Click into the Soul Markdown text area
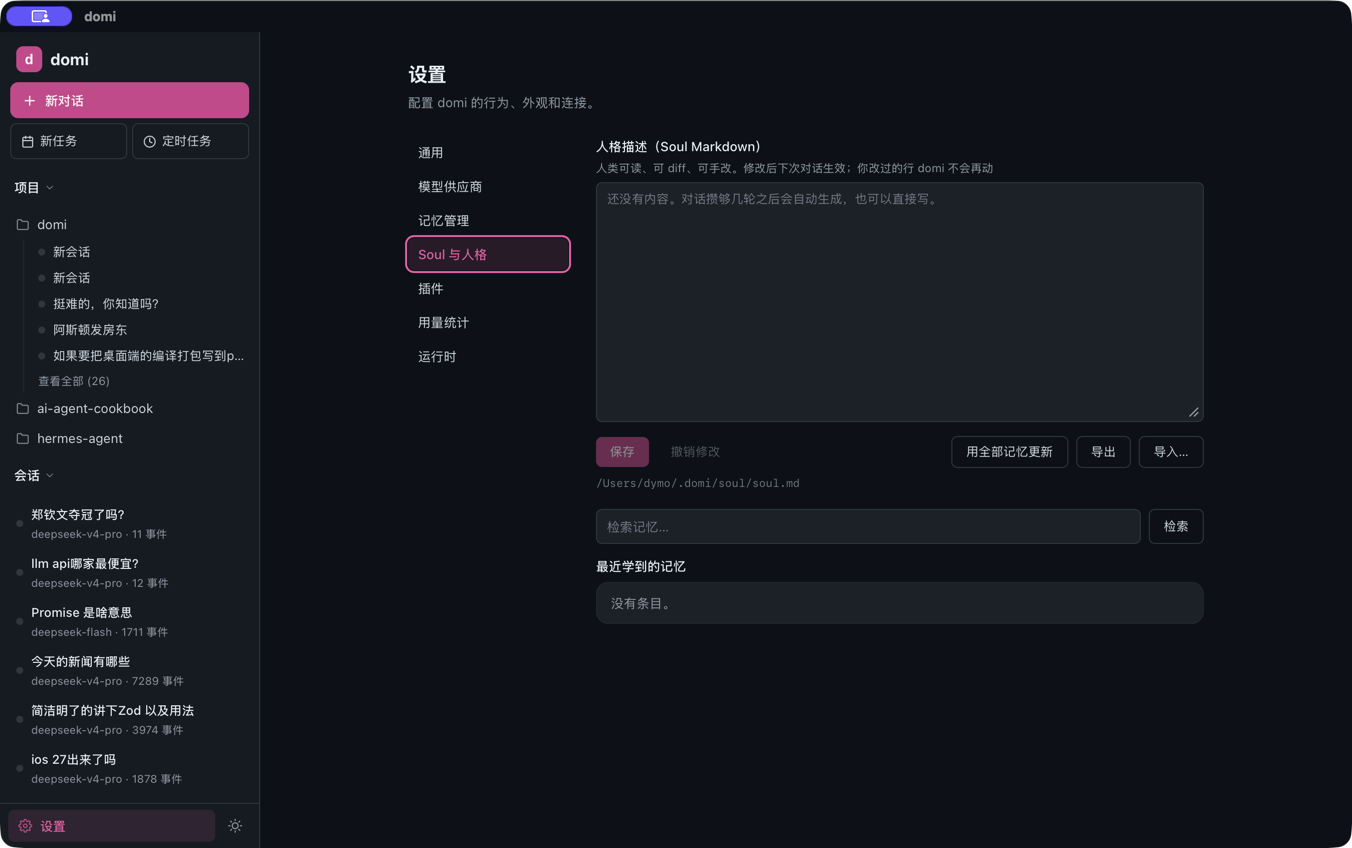The image size is (1352, 848). pyautogui.click(x=900, y=302)
